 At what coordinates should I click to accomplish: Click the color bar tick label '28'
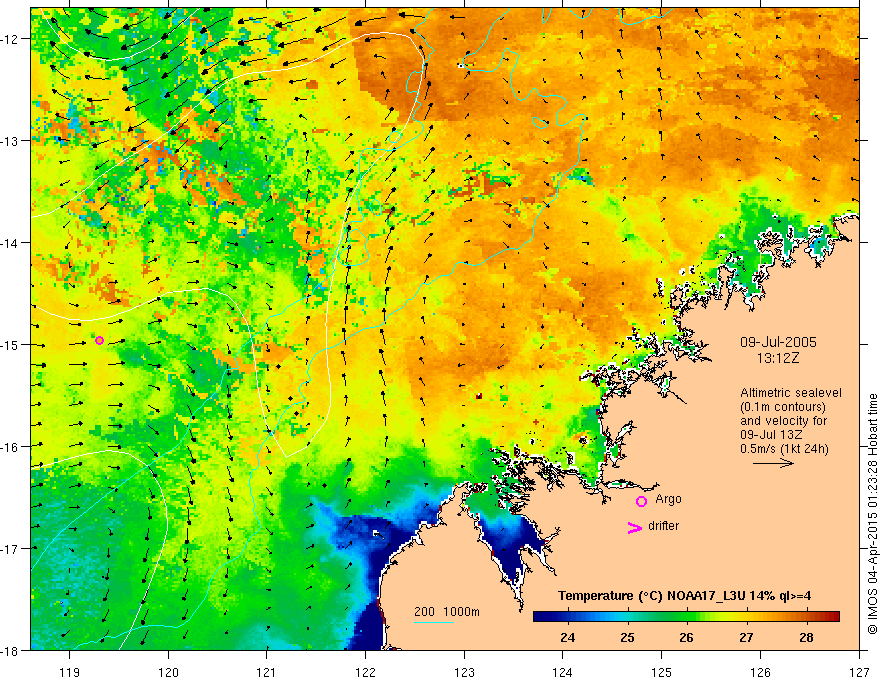coord(806,637)
